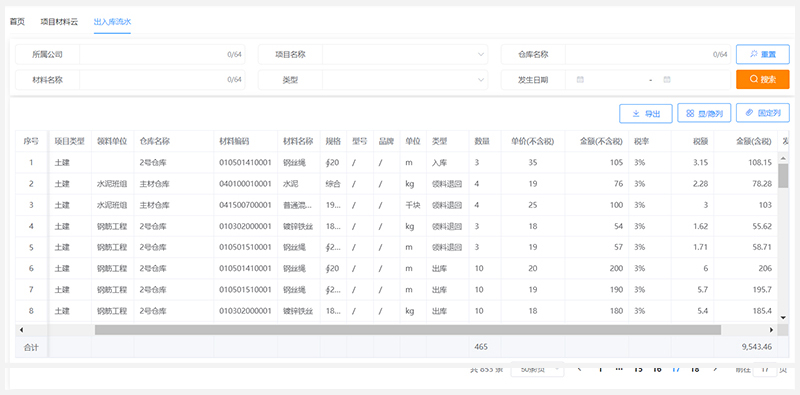800x395 pixels.
Task: Click amount 200 in row 6
Action: [x=616, y=268]
